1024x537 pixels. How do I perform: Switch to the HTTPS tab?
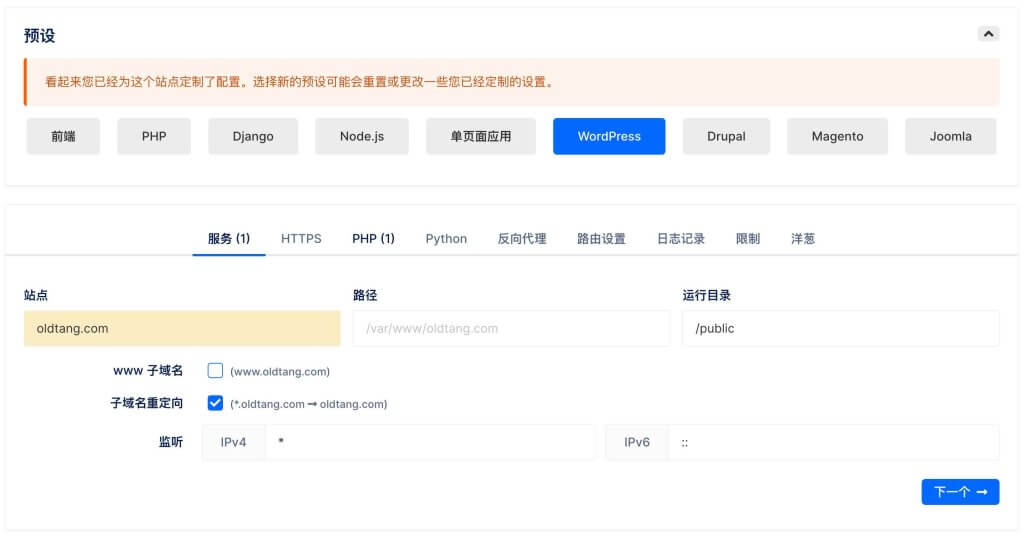point(301,239)
